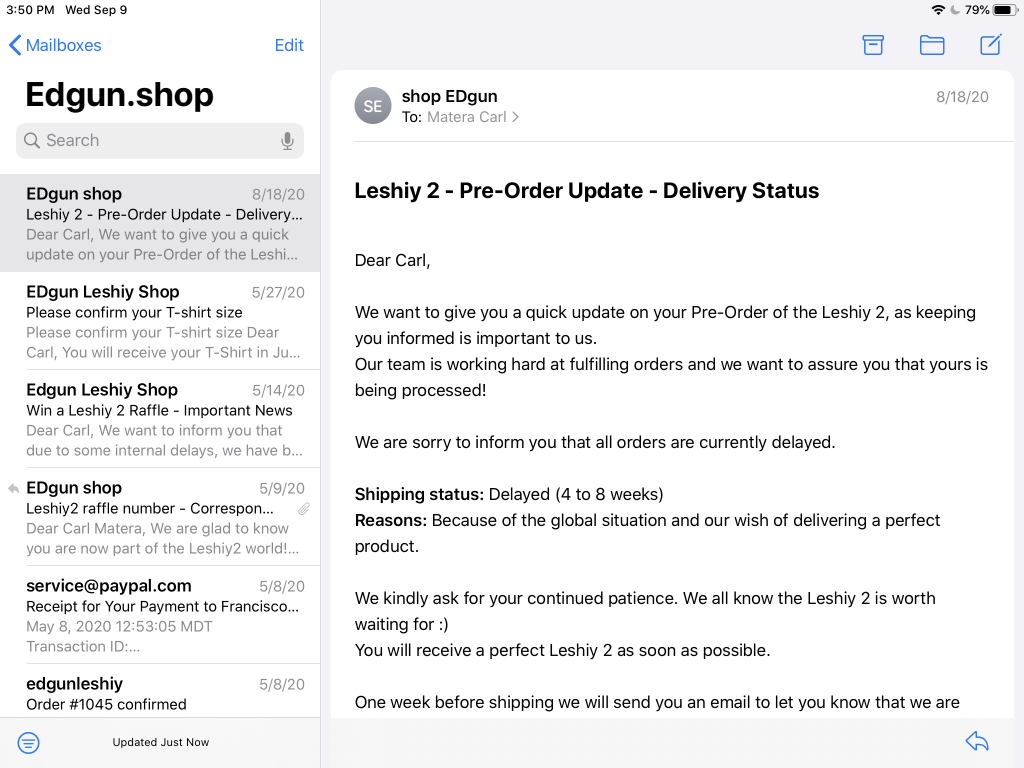The height and width of the screenshot is (768, 1024).
Task: Tap the microphone dictation icon in Search
Action: coord(287,141)
